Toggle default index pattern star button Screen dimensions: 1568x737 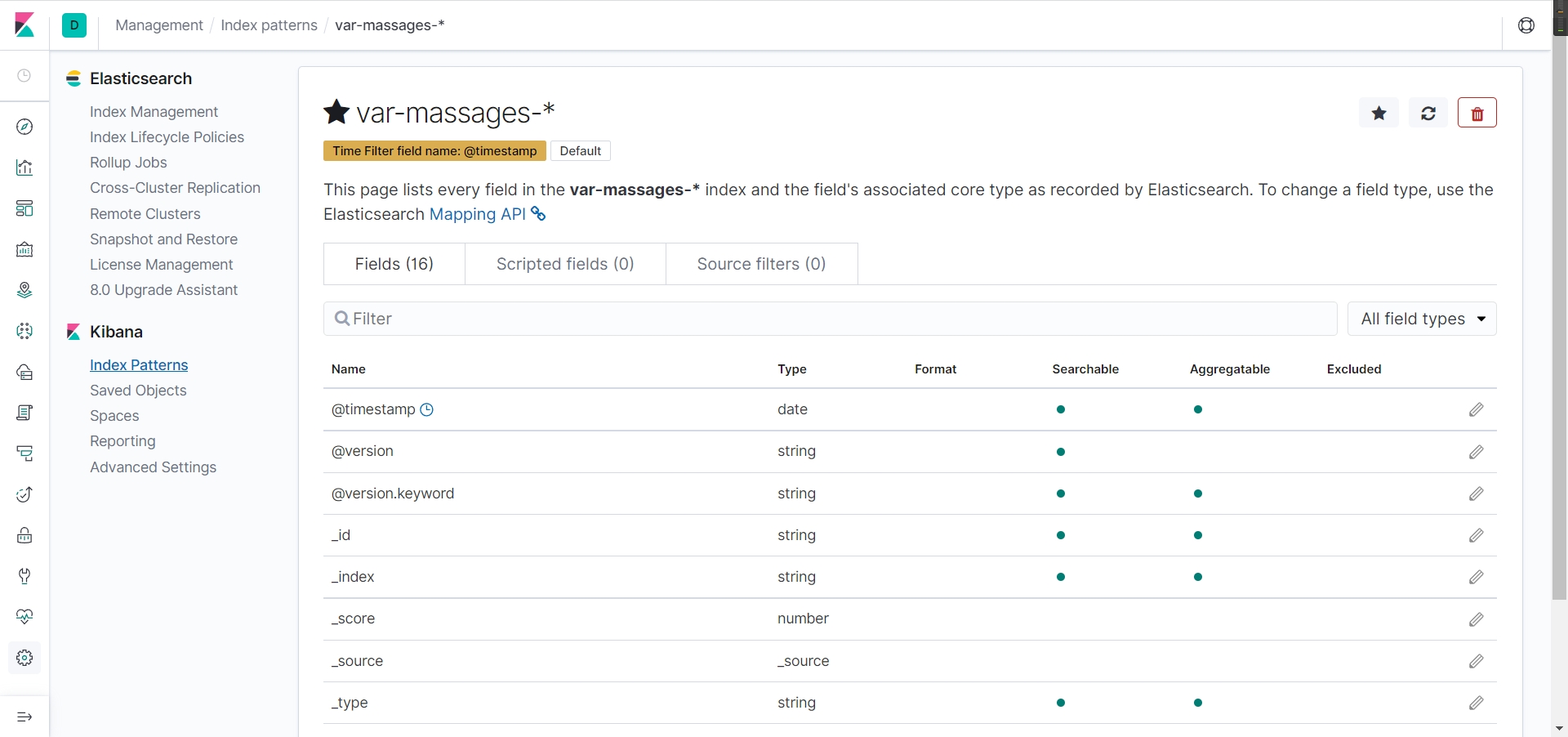pyautogui.click(x=1379, y=113)
